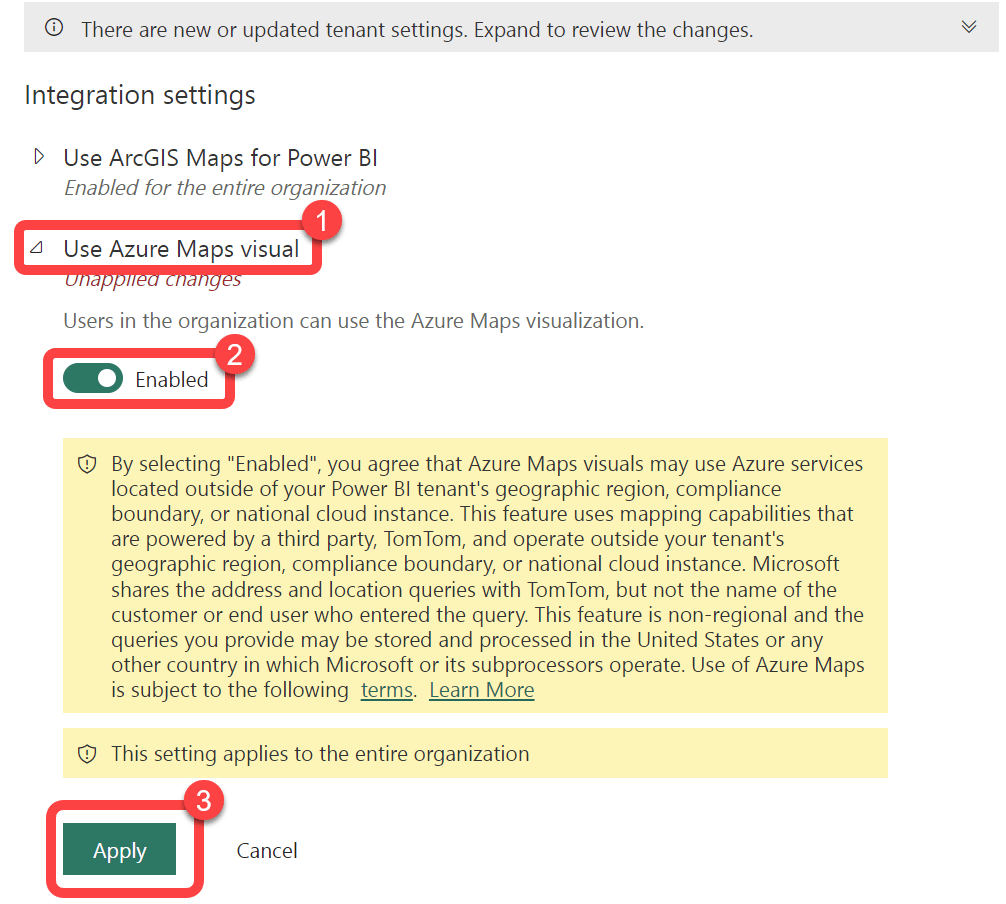Click the tenant settings update banner text

[417, 30]
